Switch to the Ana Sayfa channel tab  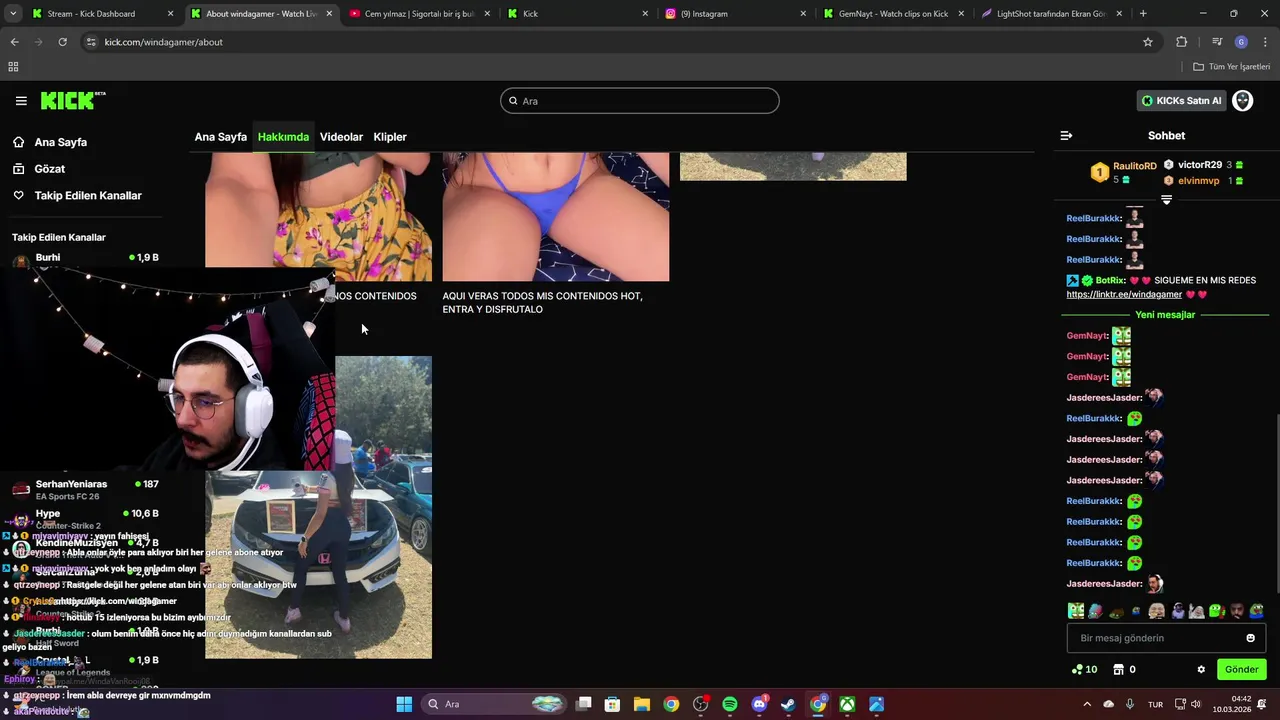pos(221,137)
